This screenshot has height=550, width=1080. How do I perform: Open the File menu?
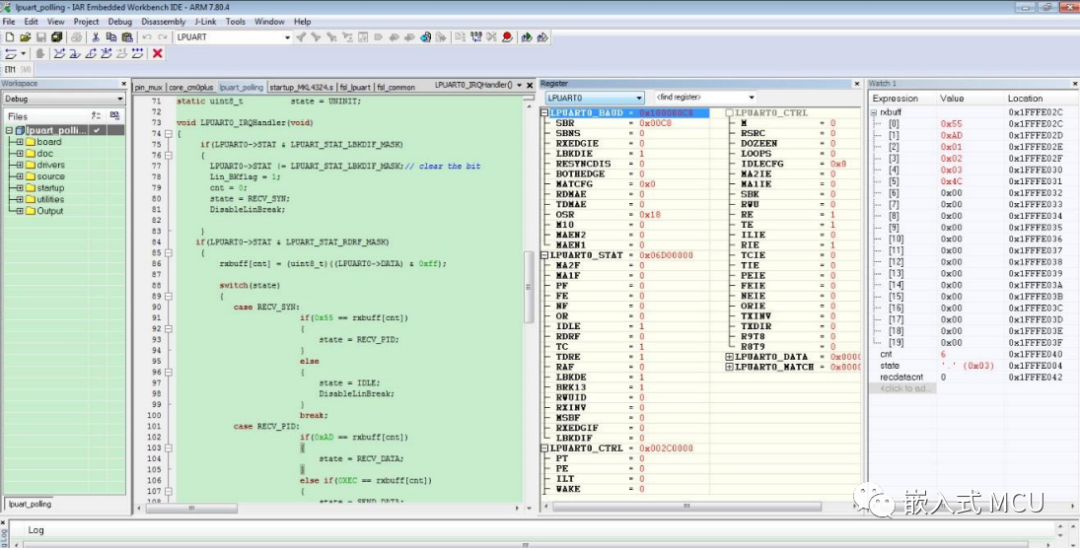[x=9, y=21]
